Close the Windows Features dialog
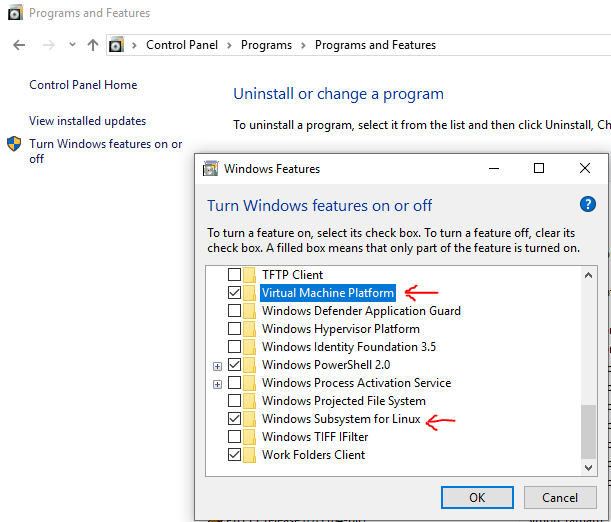Screen dimensions: 611x522 tap(585, 168)
